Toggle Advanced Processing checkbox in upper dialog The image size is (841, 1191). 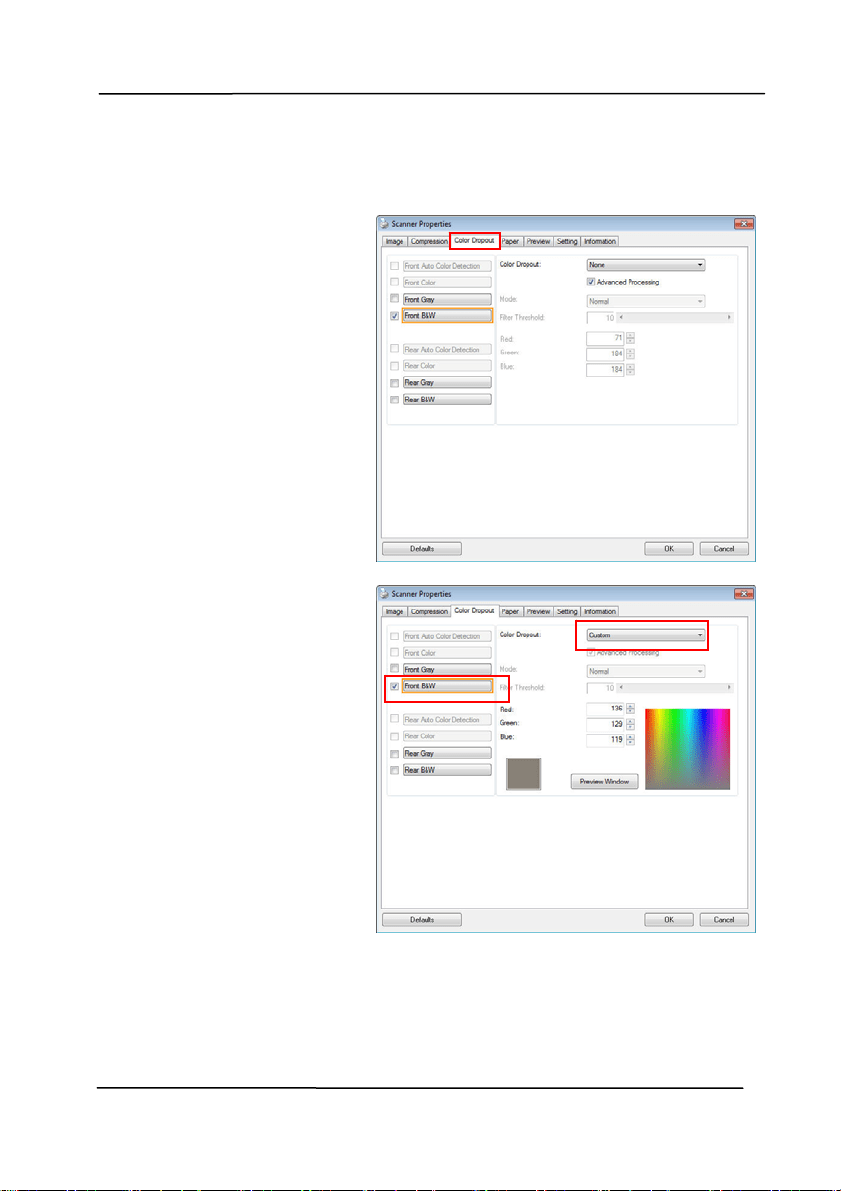(591, 282)
